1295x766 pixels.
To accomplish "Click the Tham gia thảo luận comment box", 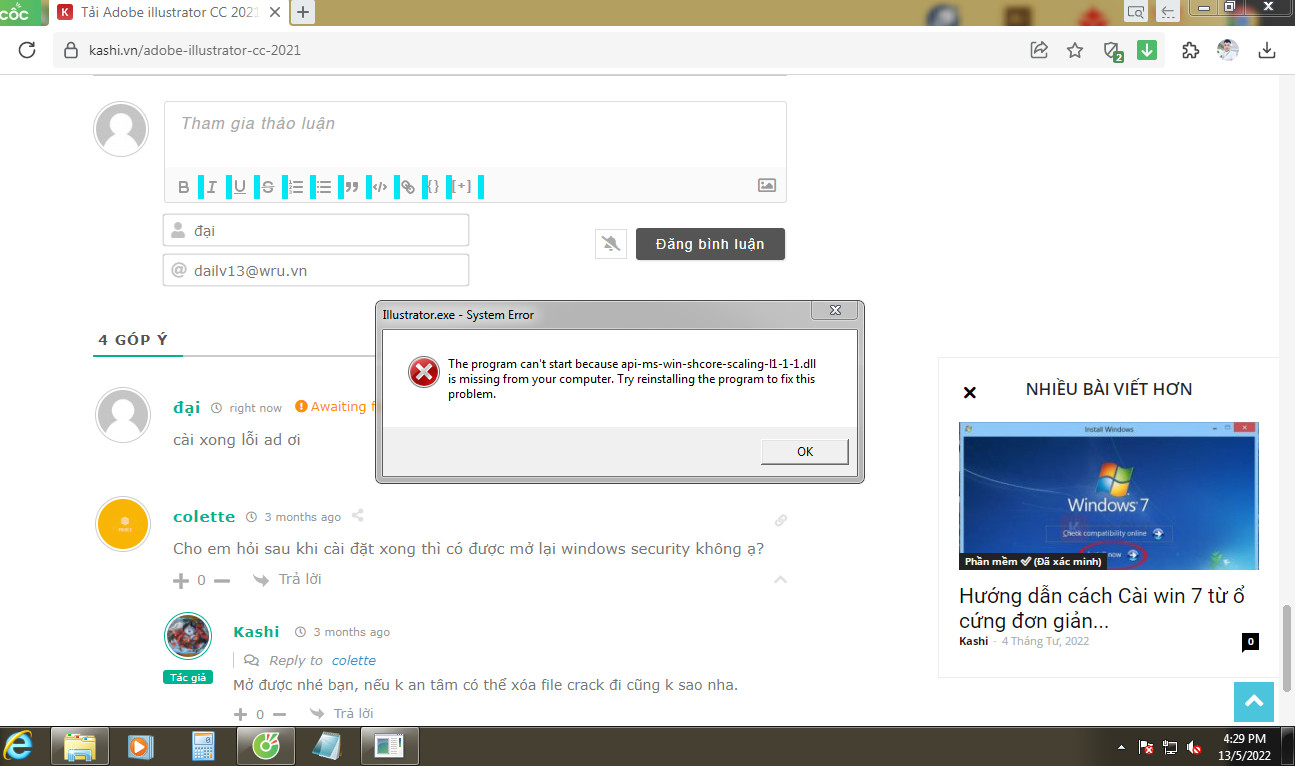I will [475, 134].
